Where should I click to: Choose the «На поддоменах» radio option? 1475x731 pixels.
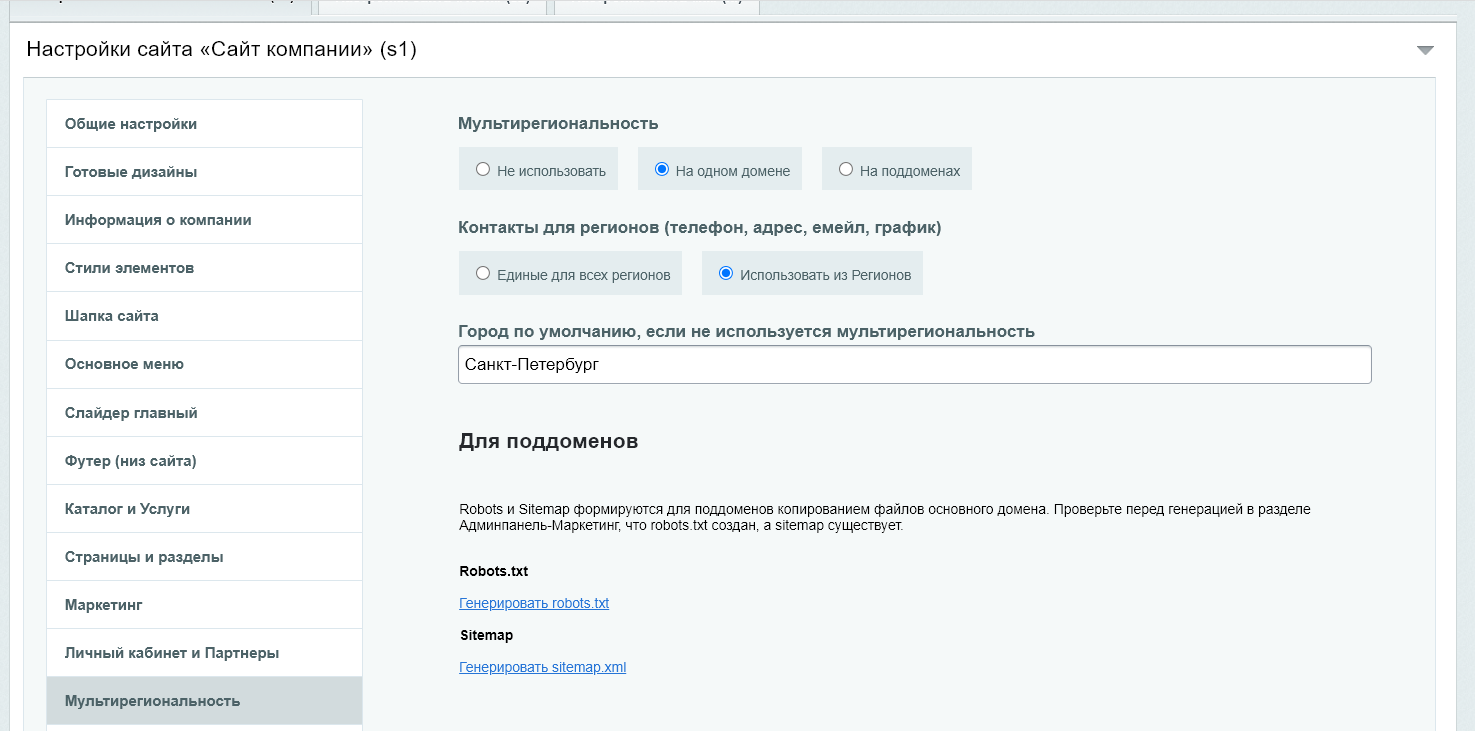pos(846,170)
